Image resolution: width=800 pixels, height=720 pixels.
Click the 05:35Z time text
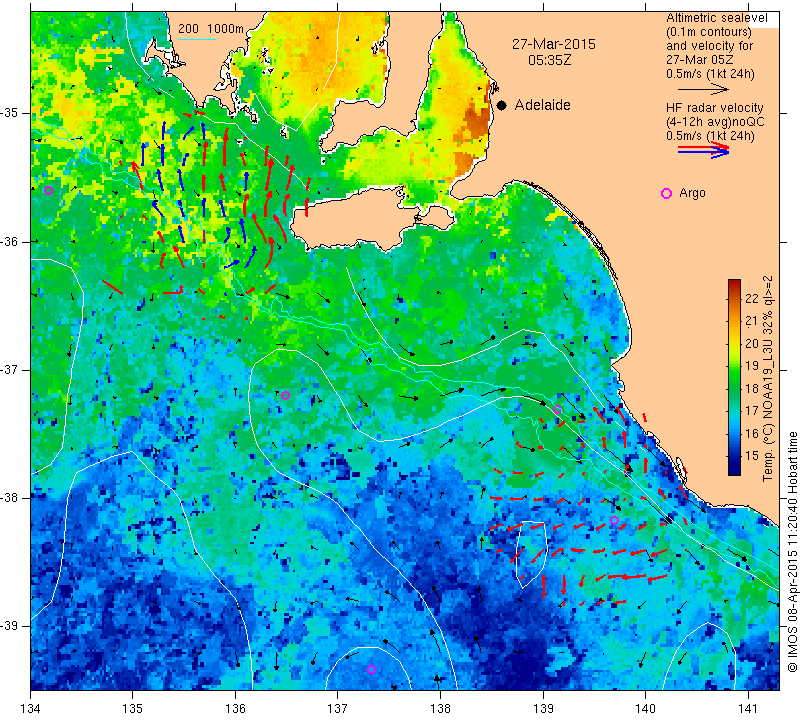pyautogui.click(x=549, y=60)
